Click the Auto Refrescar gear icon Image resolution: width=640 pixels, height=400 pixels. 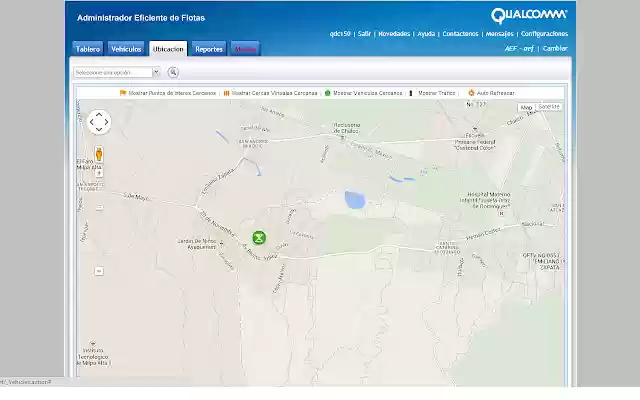pos(471,93)
